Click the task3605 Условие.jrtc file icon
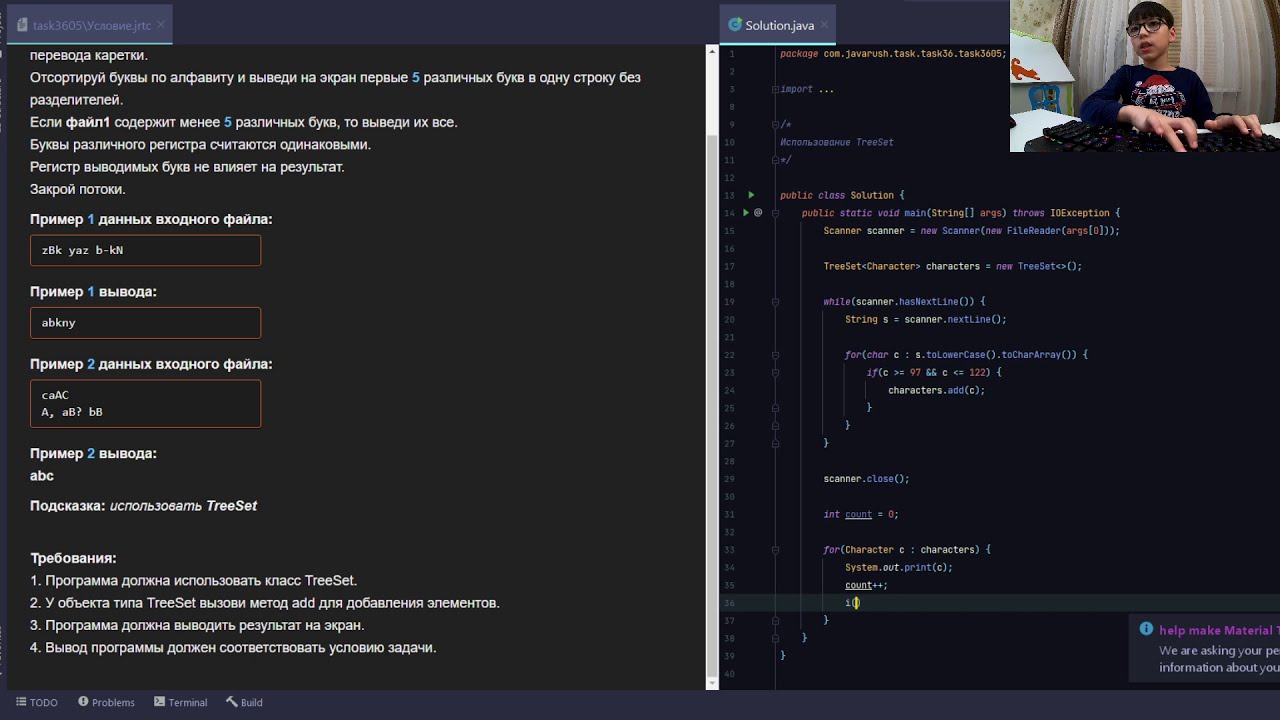The width and height of the screenshot is (1280, 720). (22, 25)
